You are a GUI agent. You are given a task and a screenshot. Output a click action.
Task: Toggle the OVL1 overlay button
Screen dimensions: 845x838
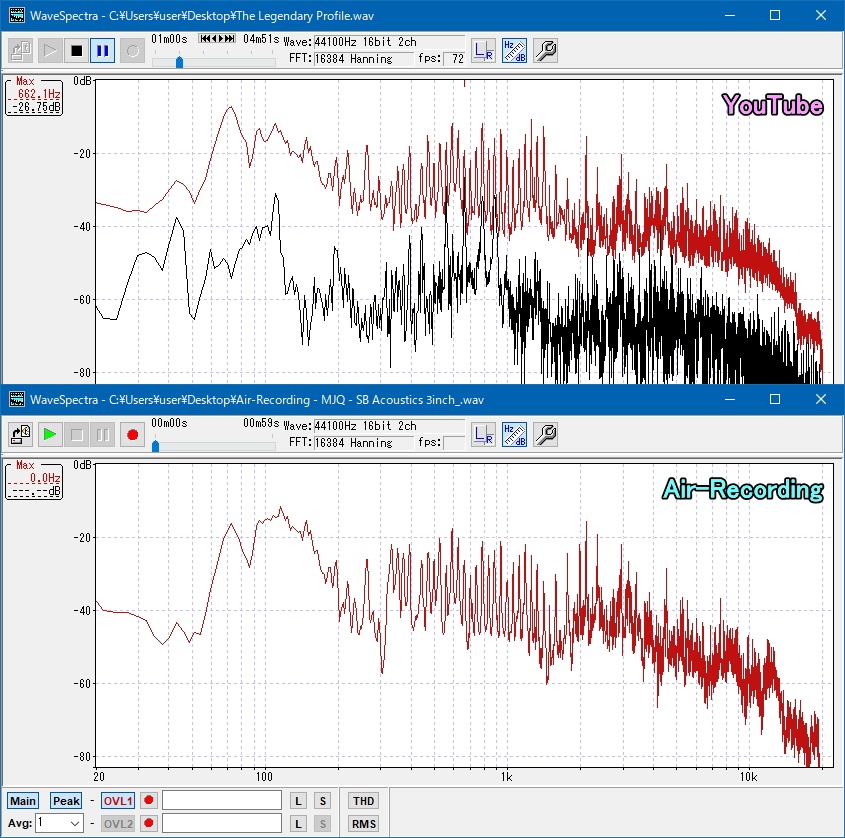(x=117, y=801)
